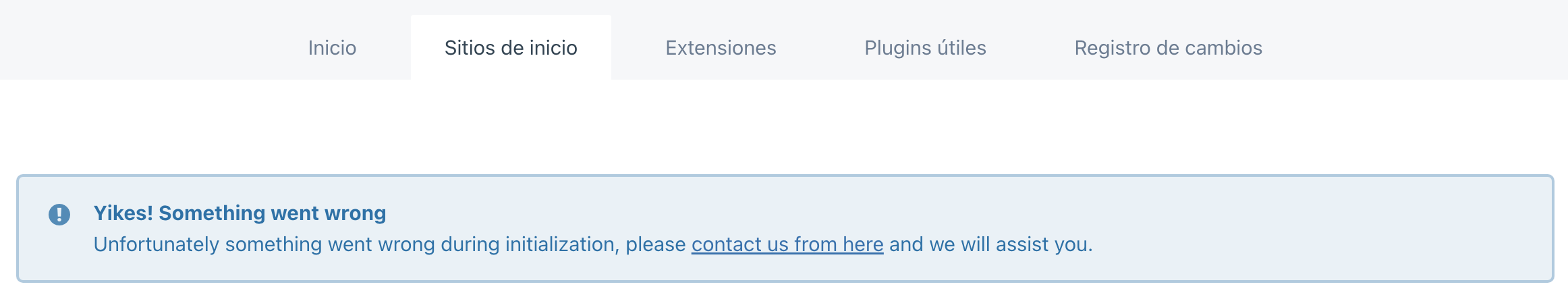Open the Inicio tab

(x=332, y=48)
